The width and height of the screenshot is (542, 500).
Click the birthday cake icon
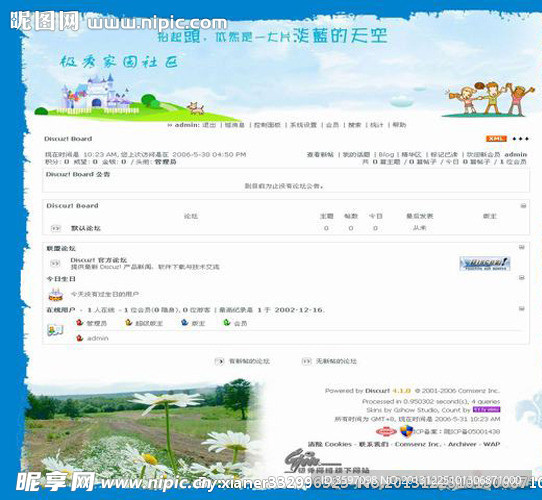click(56, 295)
